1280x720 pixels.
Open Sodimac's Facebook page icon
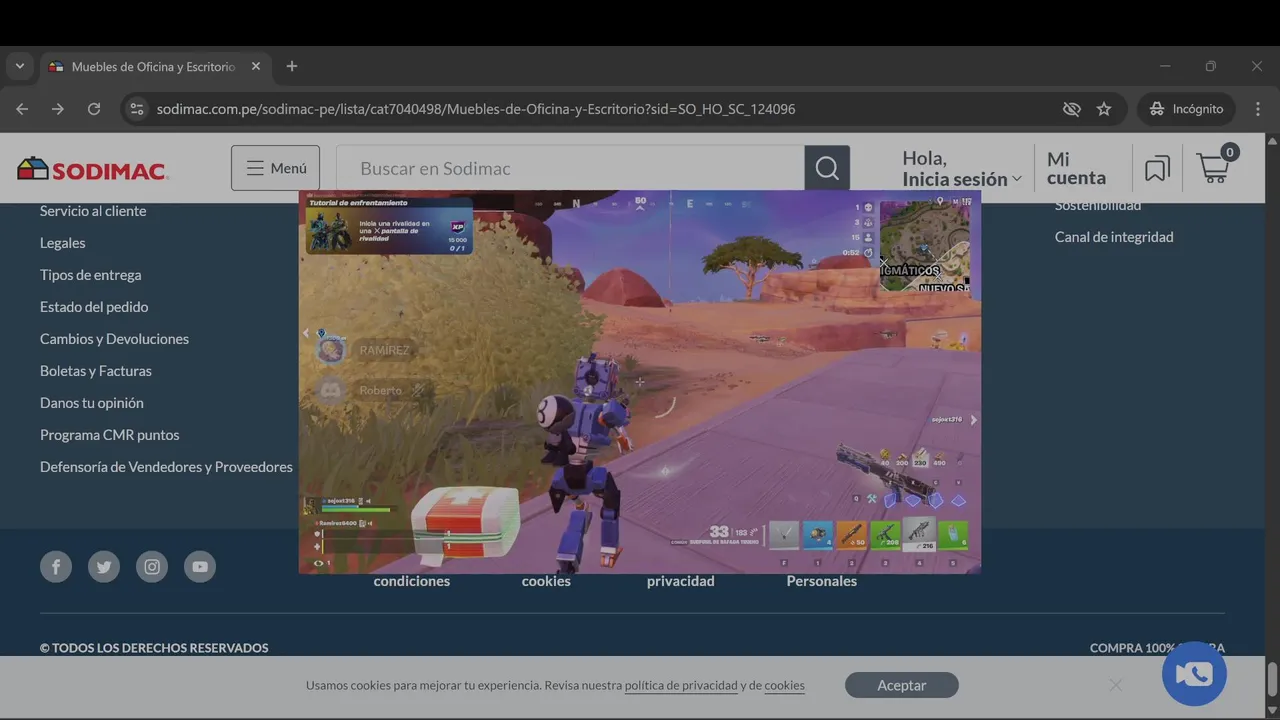(x=56, y=567)
